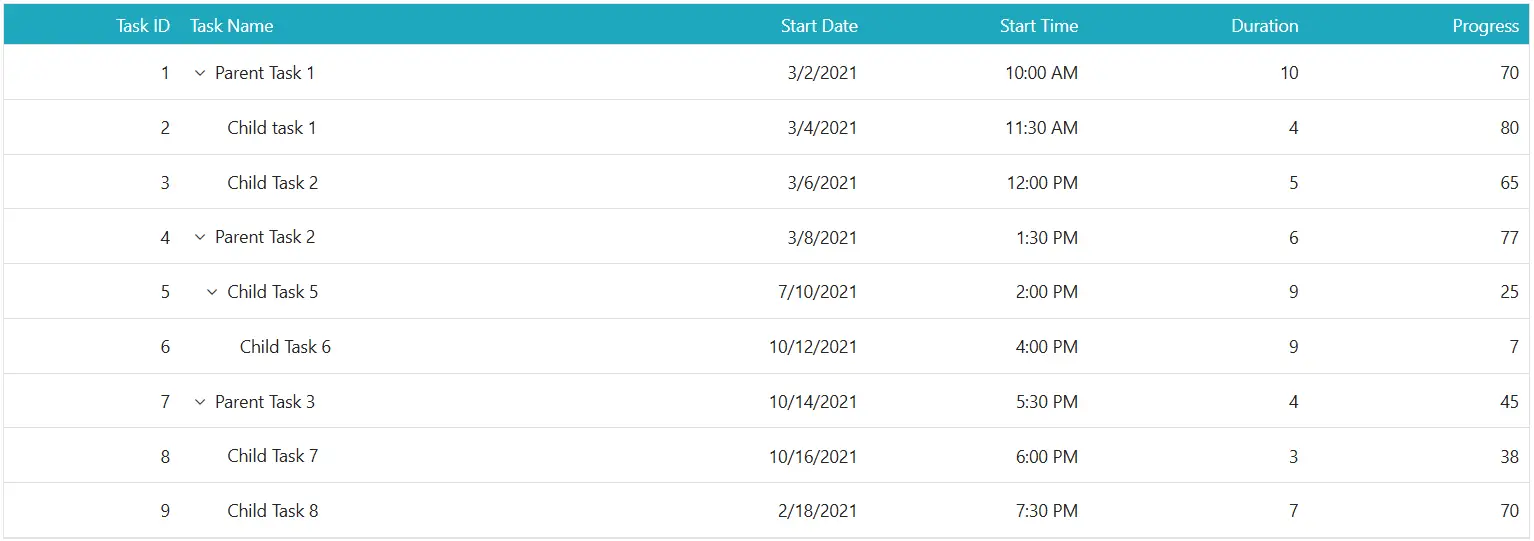This screenshot has width=1534, height=541.
Task: Collapse Child Task 5 chevron
Action: pyautogui.click(x=212, y=292)
